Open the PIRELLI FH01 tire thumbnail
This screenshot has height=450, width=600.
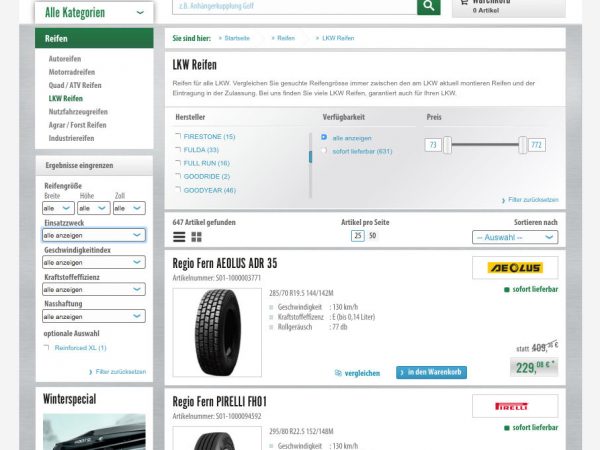click(217, 439)
